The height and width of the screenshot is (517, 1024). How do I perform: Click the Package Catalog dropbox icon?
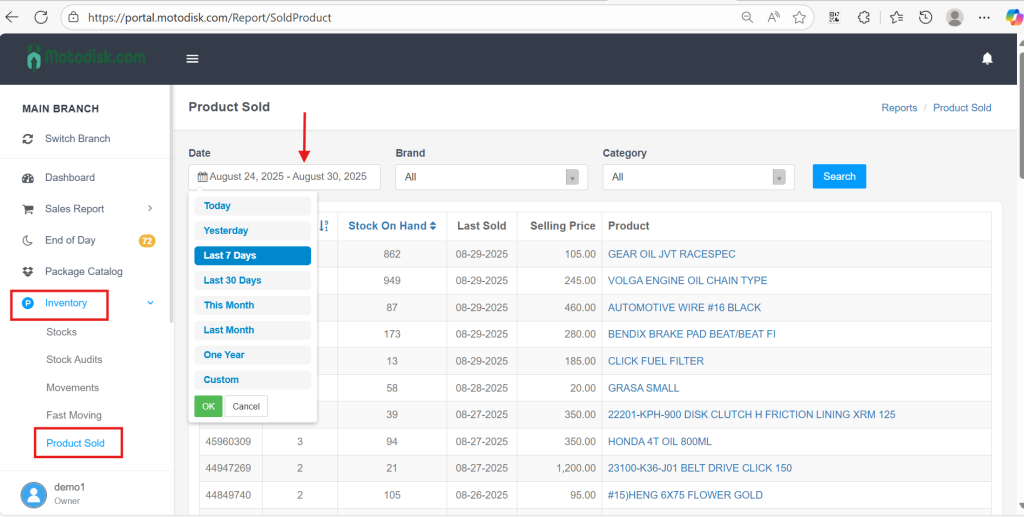(28, 272)
